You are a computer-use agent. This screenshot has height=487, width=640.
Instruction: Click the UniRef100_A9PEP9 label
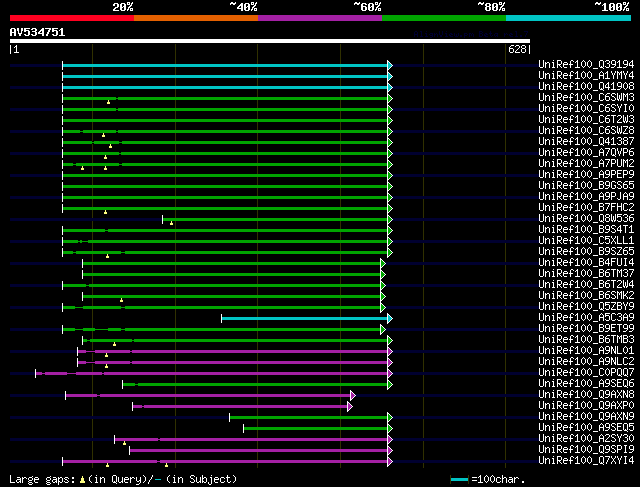point(586,175)
